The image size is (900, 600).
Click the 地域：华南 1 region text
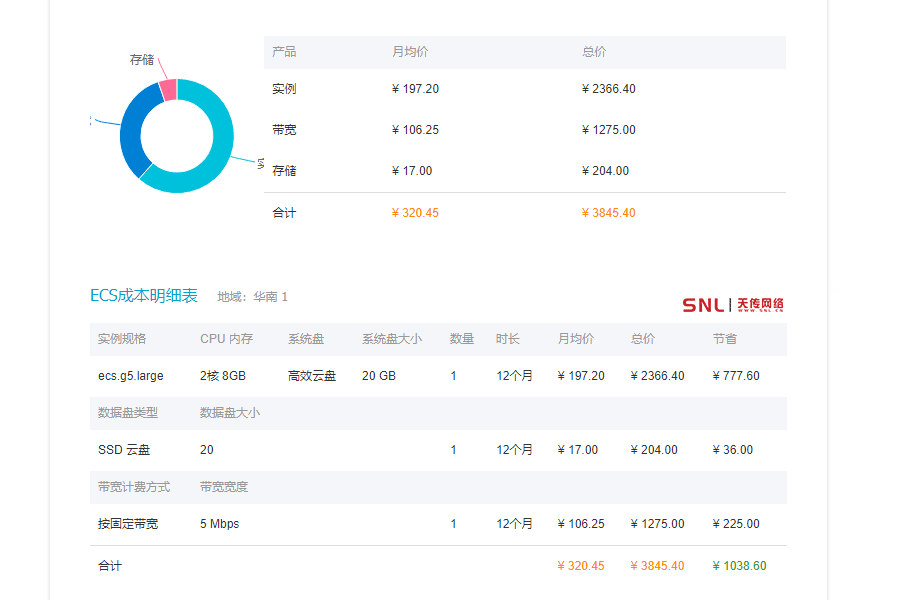point(252,297)
